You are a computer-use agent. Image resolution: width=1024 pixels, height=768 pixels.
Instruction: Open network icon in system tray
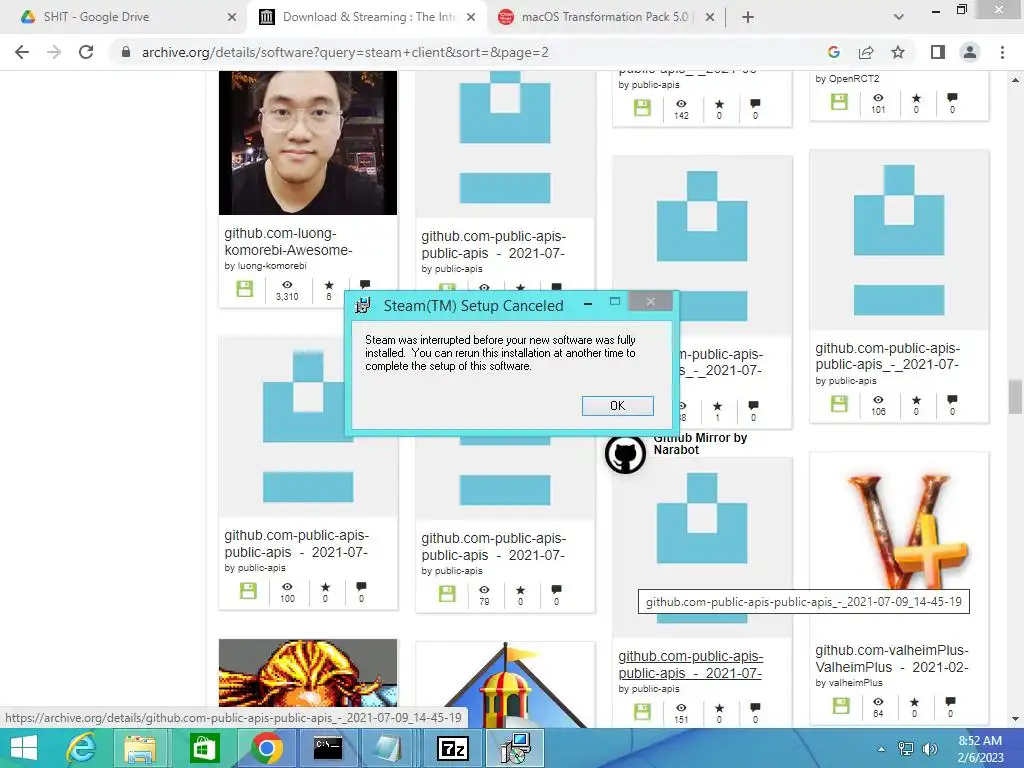906,749
